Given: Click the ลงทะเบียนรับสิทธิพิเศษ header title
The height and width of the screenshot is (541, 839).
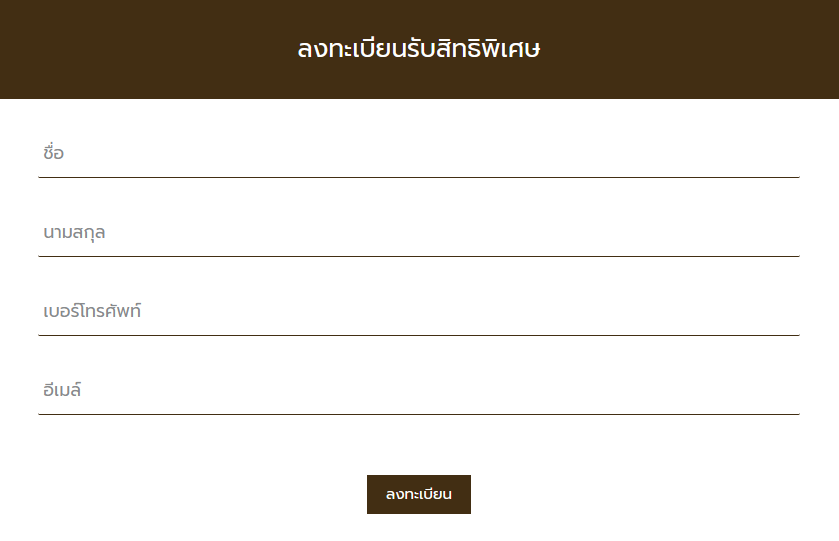Looking at the screenshot, I should point(419,49).
